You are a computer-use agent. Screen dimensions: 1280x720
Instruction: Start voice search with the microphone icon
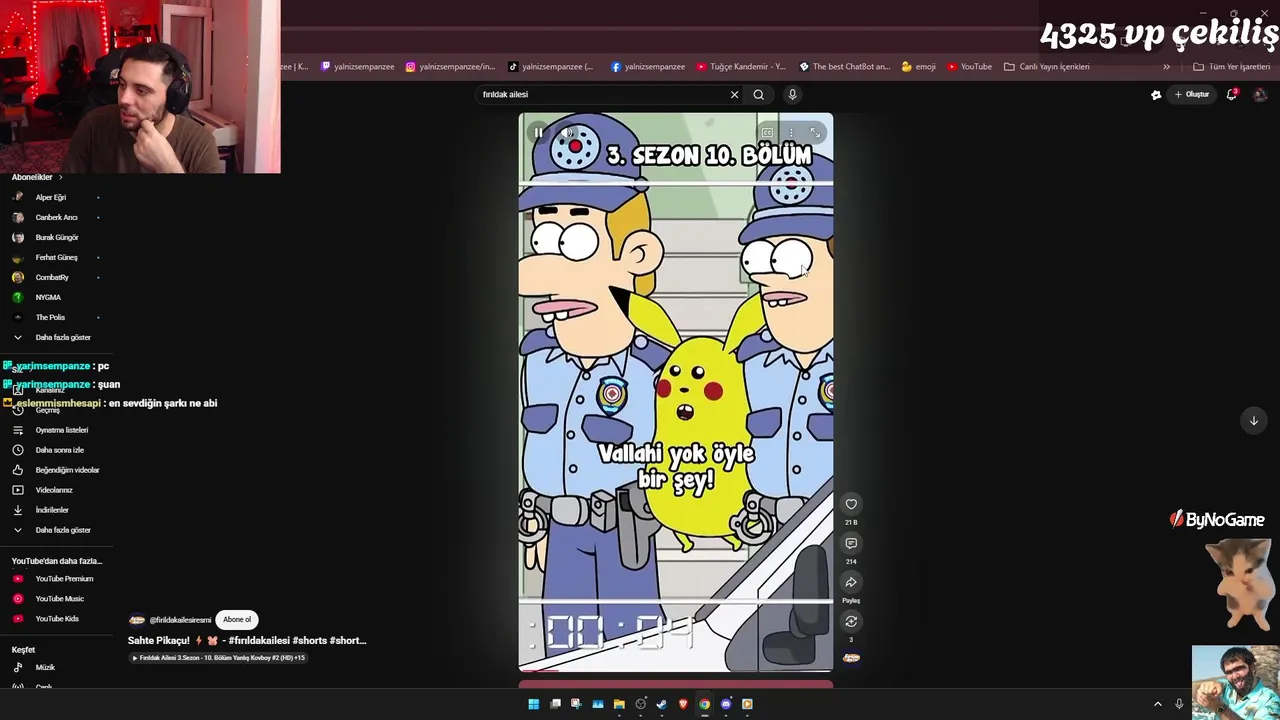(x=792, y=95)
